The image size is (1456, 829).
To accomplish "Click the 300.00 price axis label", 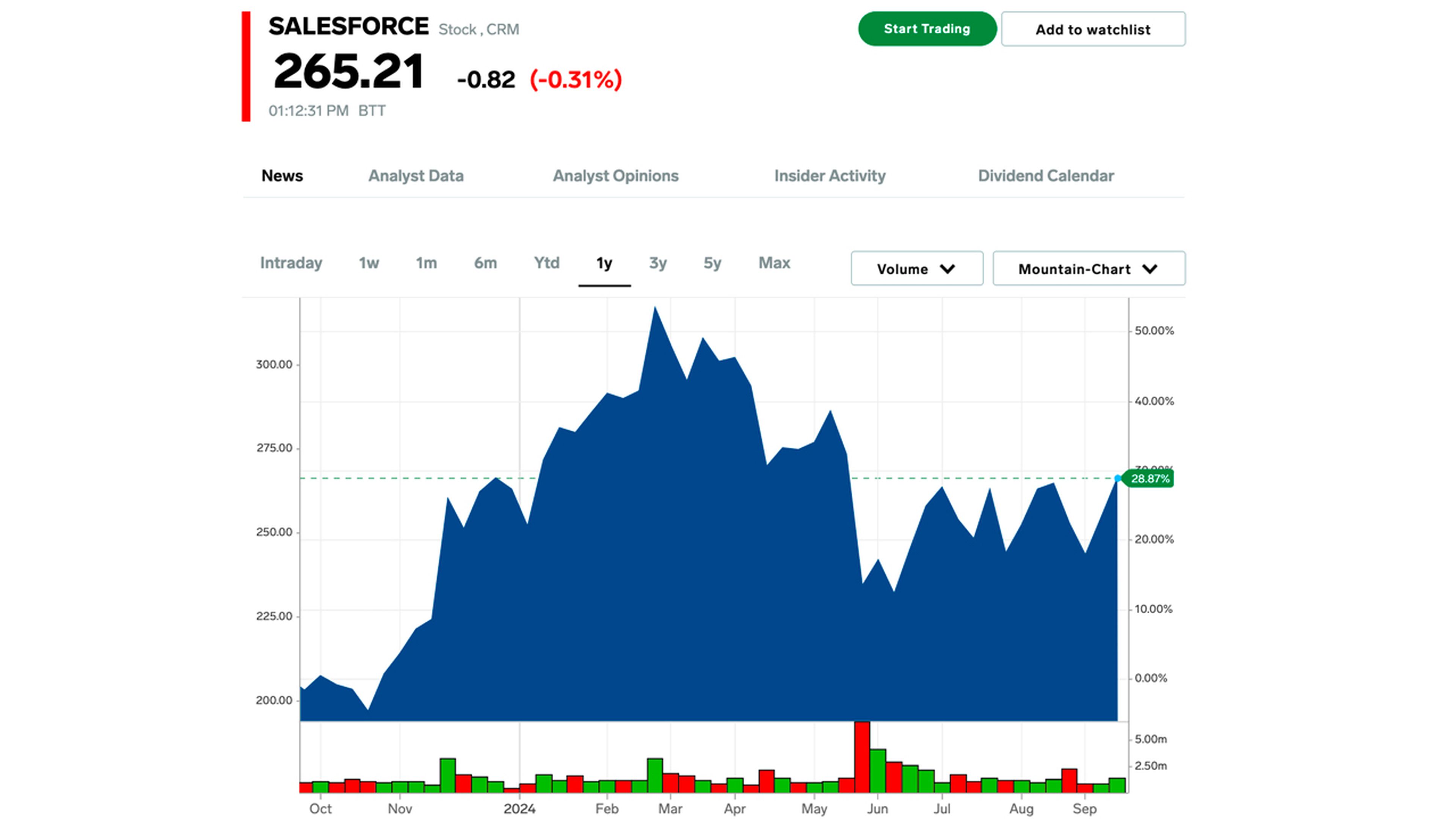I will pyautogui.click(x=274, y=364).
